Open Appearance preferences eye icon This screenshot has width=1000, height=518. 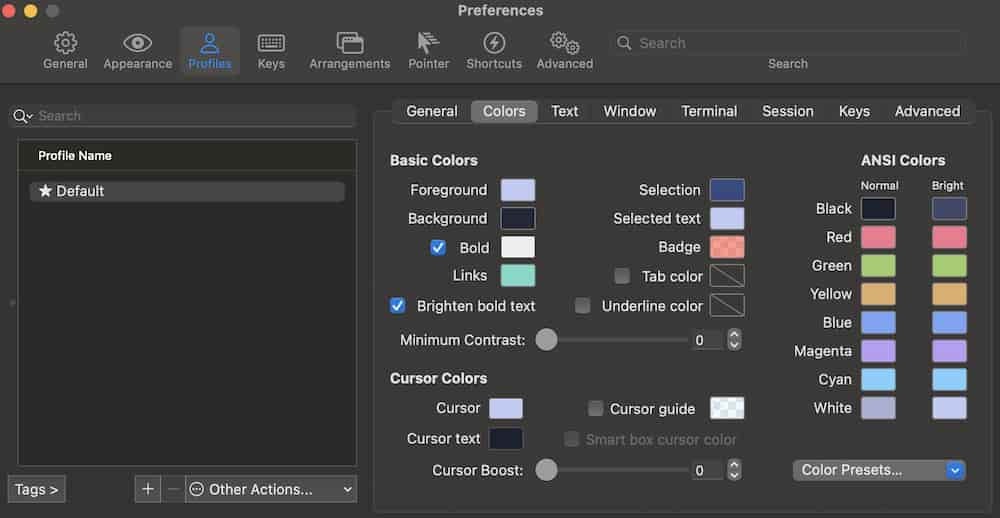coord(137,43)
